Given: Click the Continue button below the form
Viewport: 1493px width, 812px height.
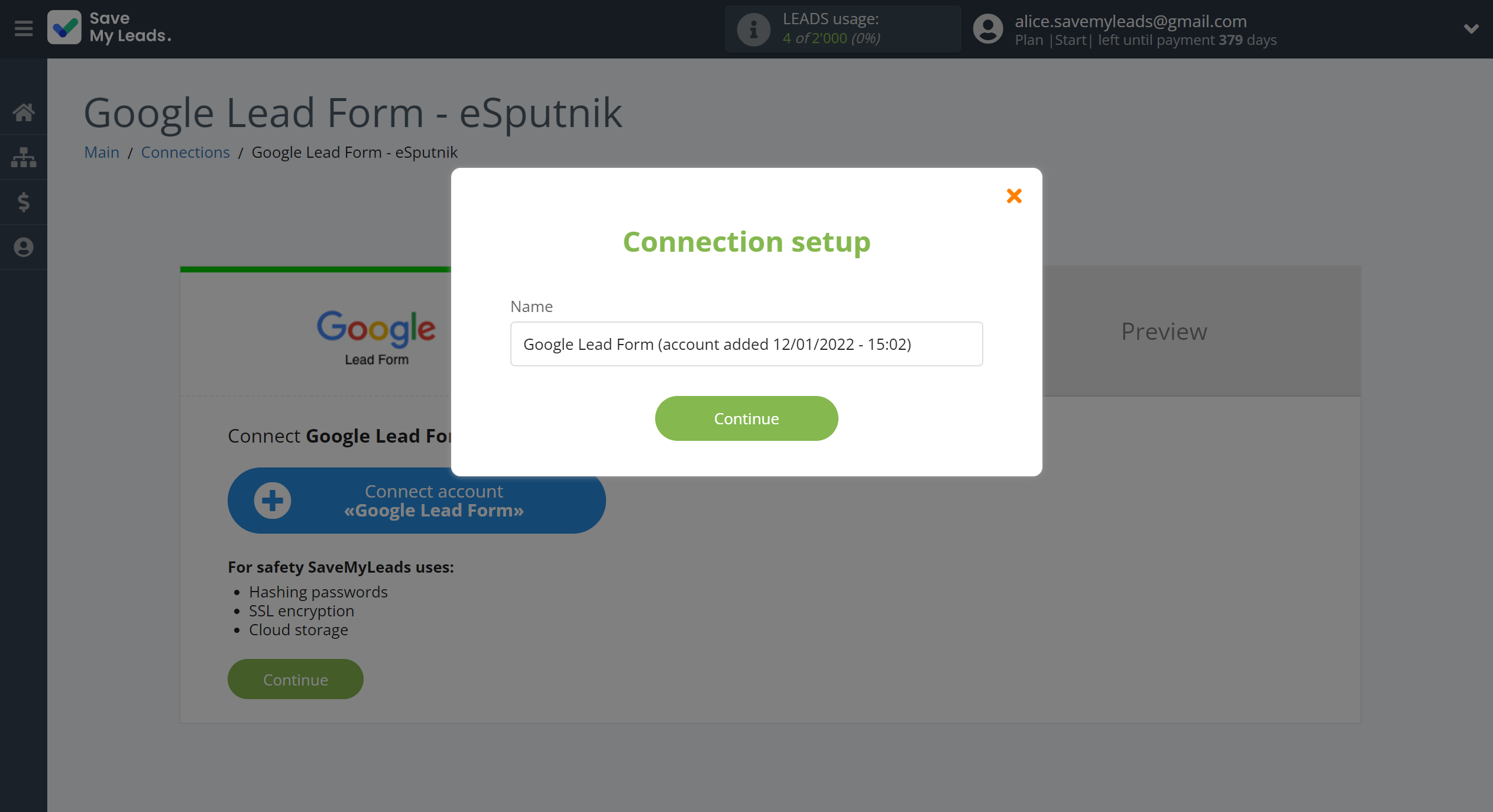Looking at the screenshot, I should coord(746,418).
